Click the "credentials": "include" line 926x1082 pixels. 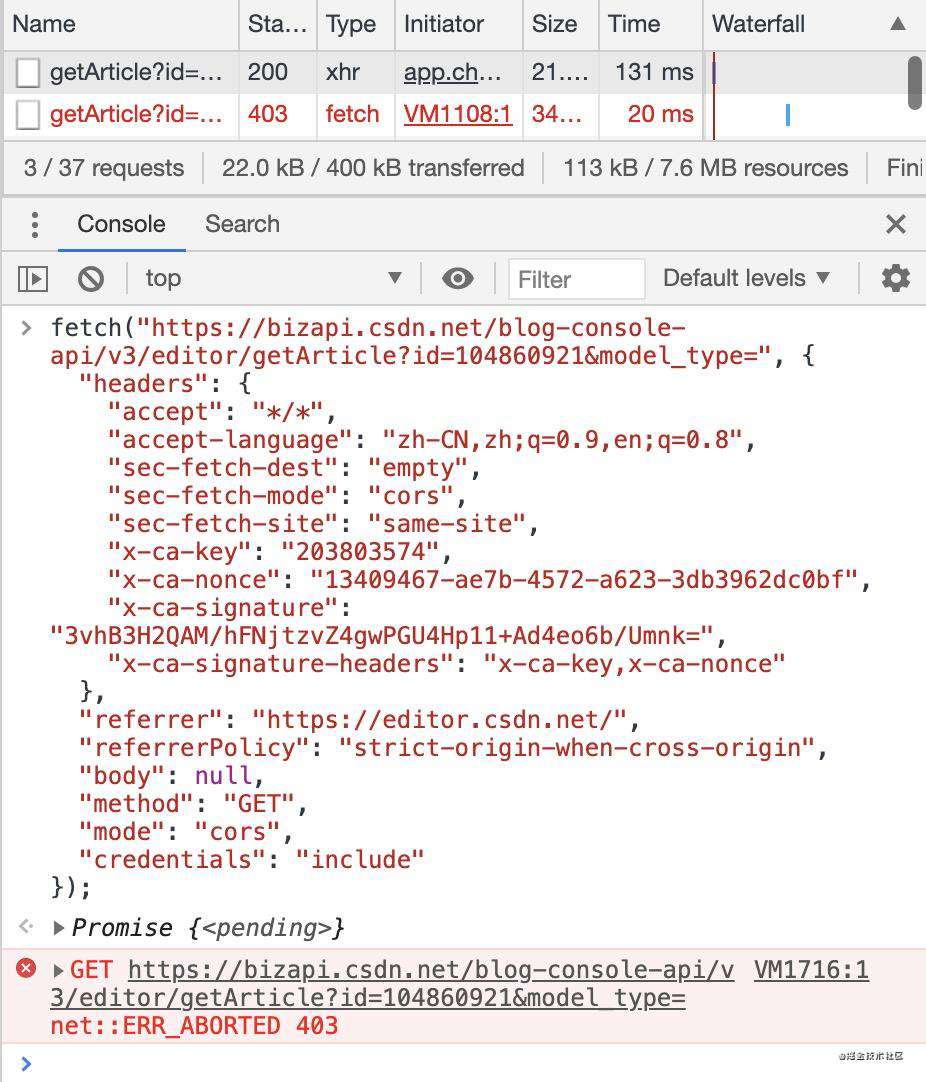pos(251,860)
